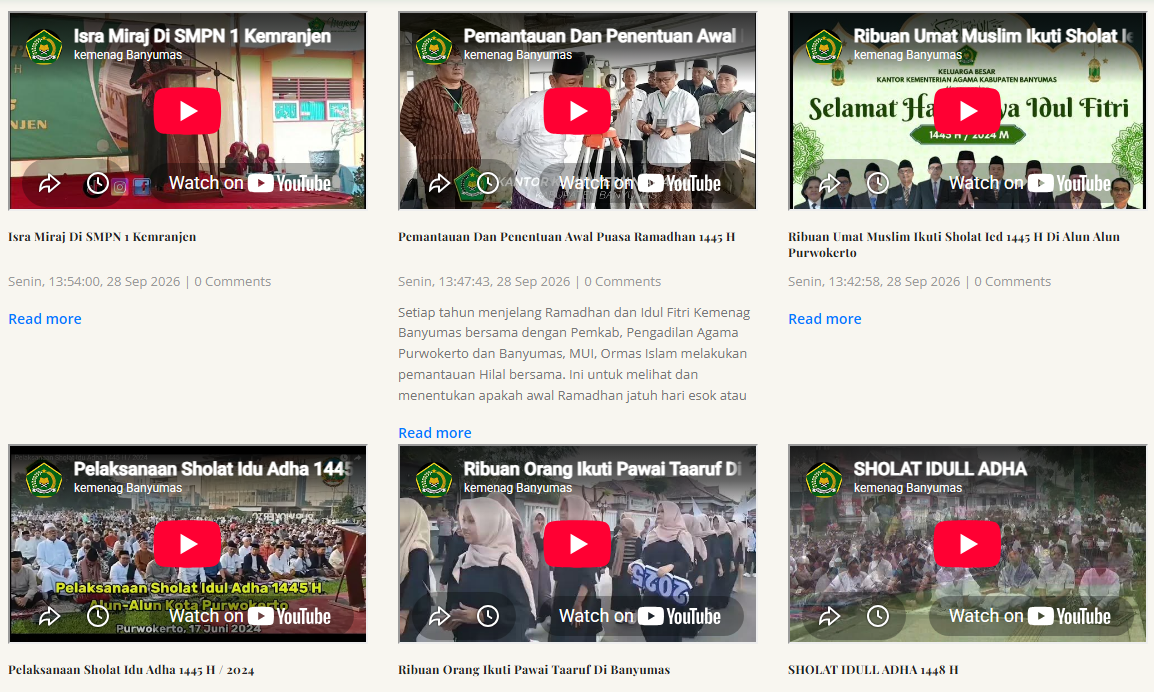This screenshot has width=1154, height=692.
Task: Click '0 Comments' next to Senin, 13:42:58 date
Action: [1013, 281]
